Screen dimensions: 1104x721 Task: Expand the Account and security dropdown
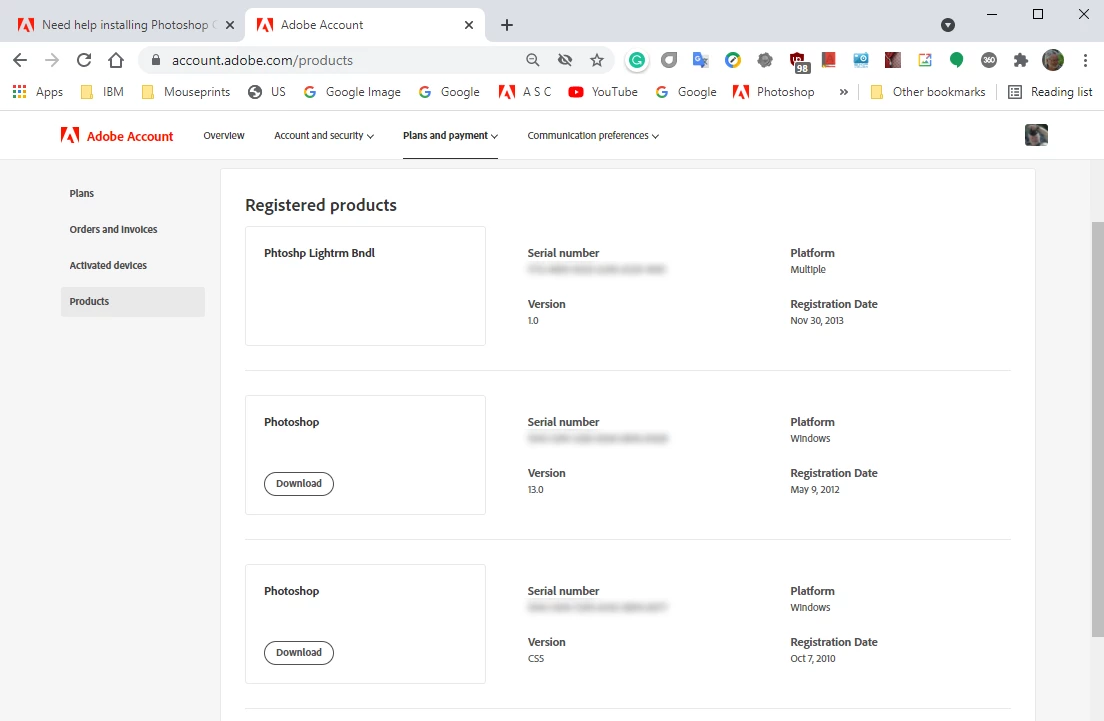[x=324, y=135]
